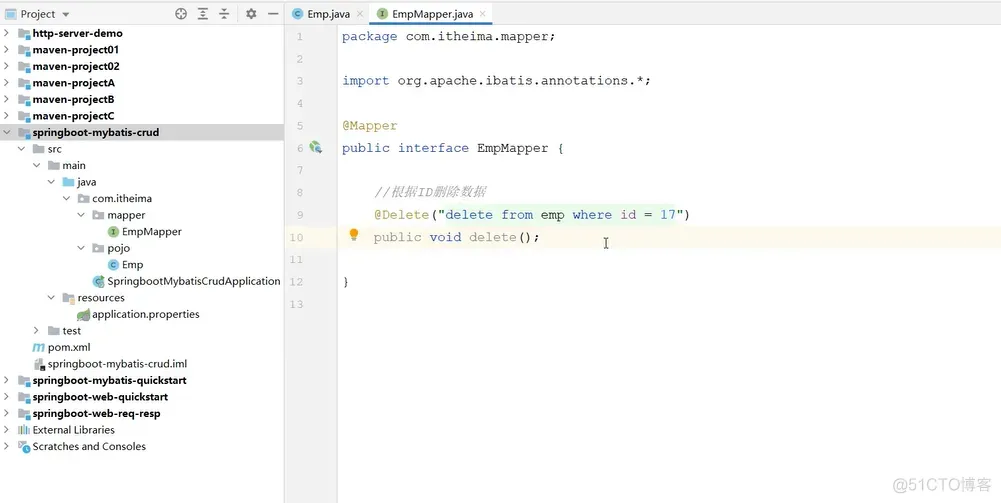Image resolution: width=1001 pixels, height=503 pixels.
Task: Click the Chinese comment on line 8
Action: click(x=431, y=192)
